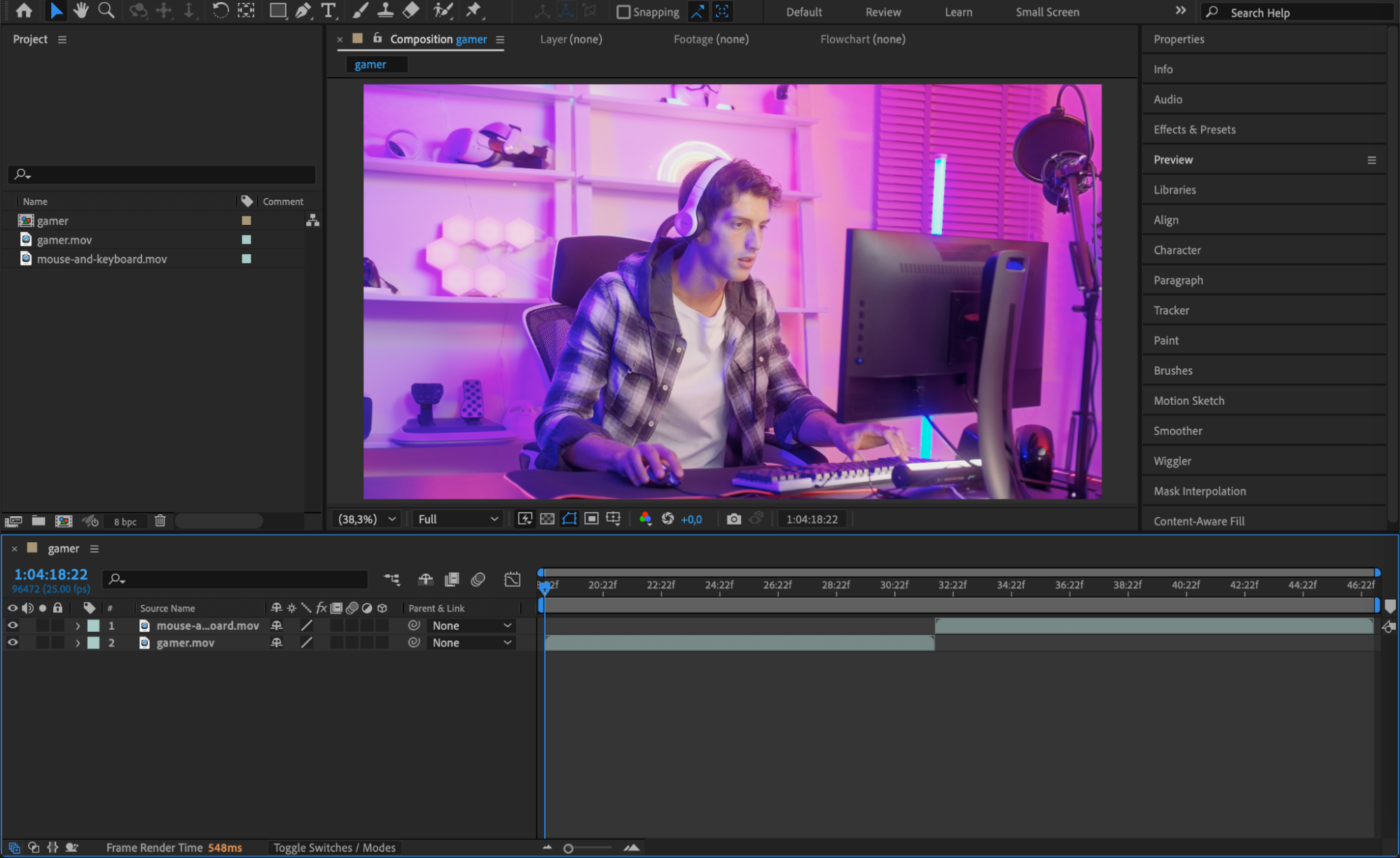This screenshot has height=858, width=1400.
Task: Select the Eraser tool
Action: tap(411, 11)
